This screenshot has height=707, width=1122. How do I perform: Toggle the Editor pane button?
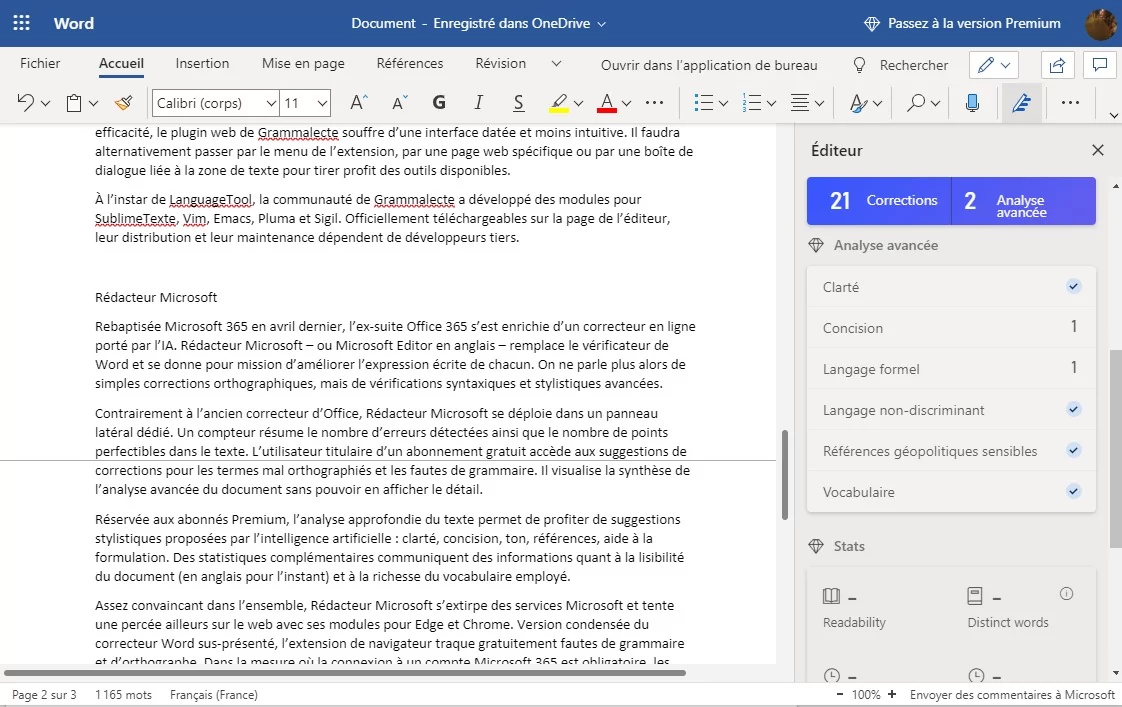pos(1021,103)
